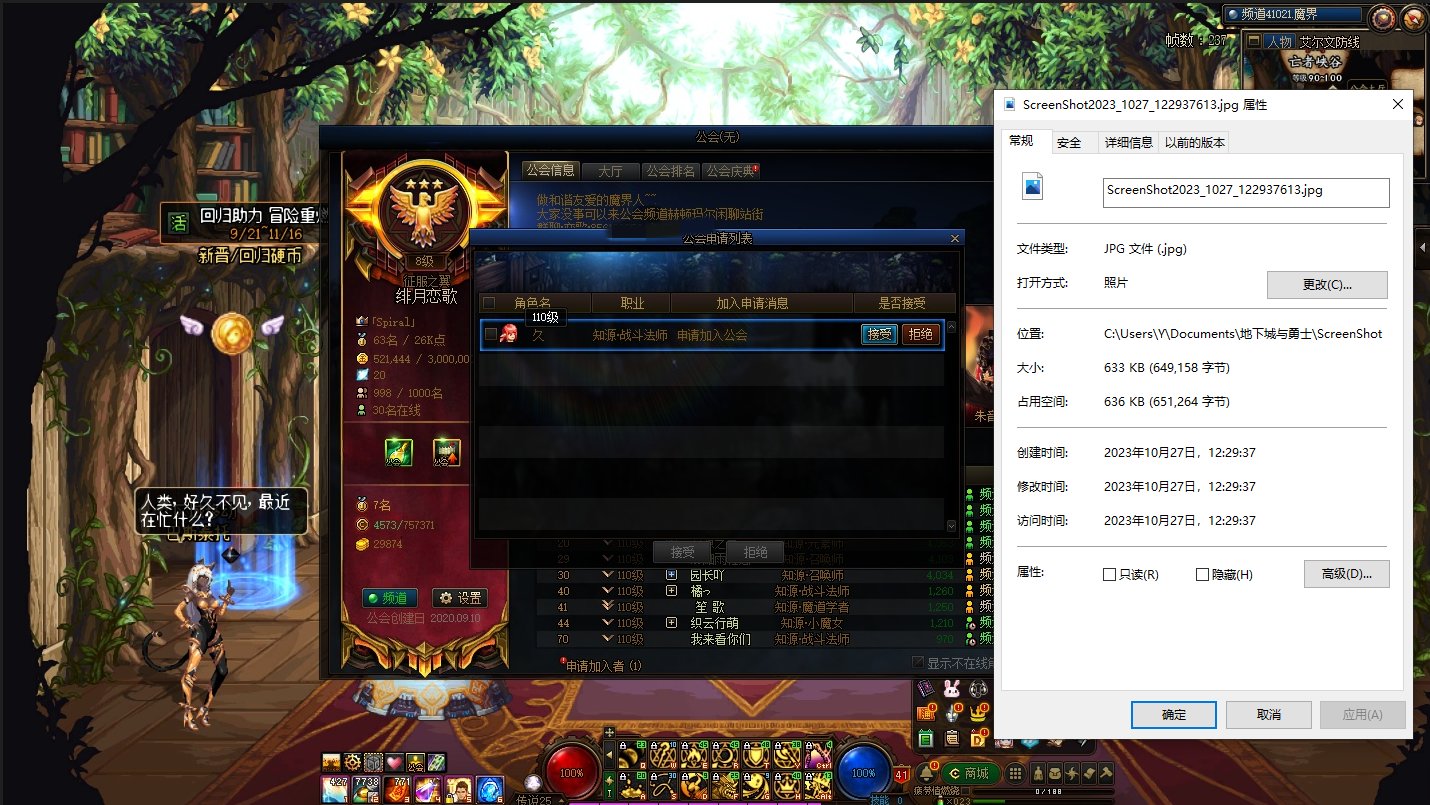Click the notification bell beside 商城
1430x805 pixels.
click(x=926, y=773)
